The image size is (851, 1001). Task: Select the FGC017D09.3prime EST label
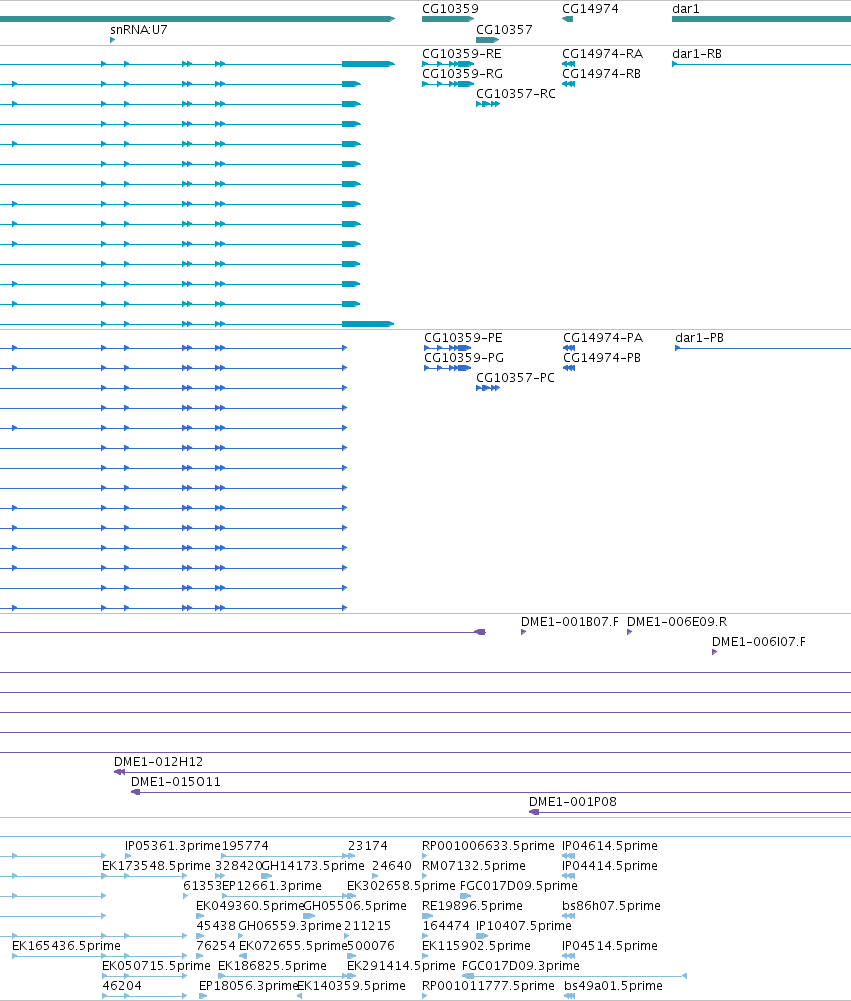[520, 966]
